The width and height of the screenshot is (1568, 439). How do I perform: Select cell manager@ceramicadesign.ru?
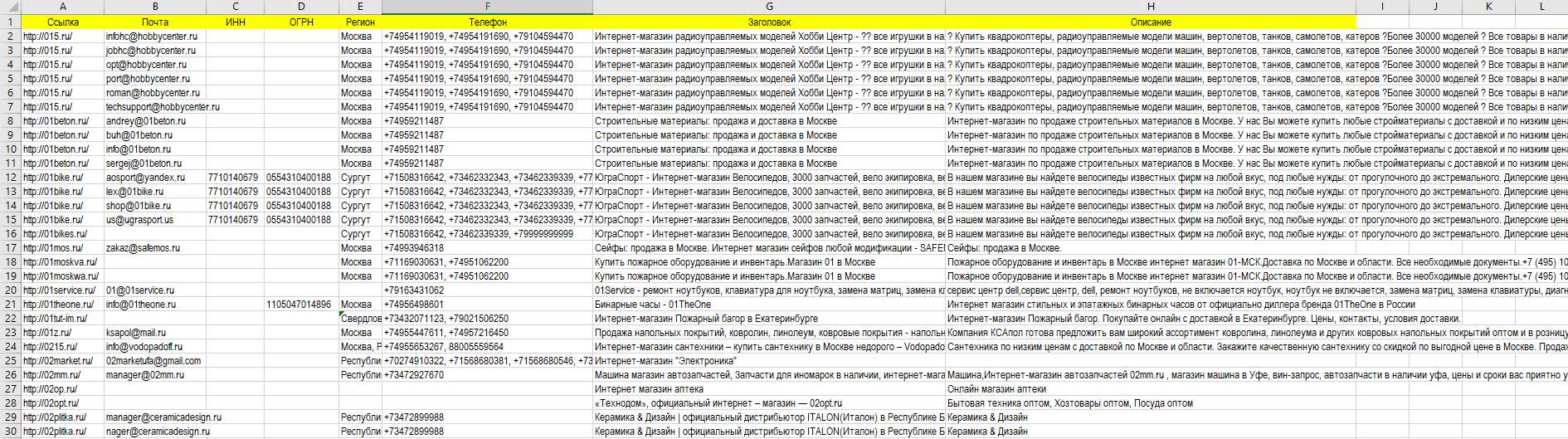tap(154, 417)
